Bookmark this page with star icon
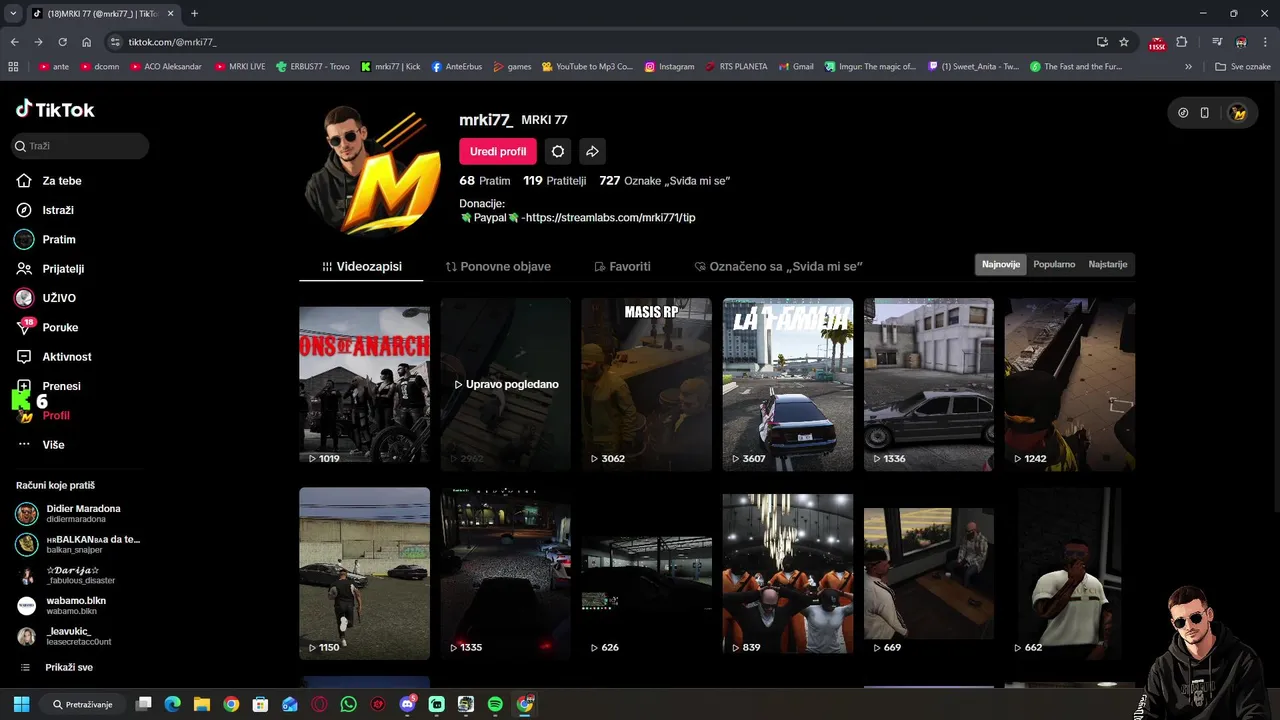1280x720 pixels. click(1124, 42)
